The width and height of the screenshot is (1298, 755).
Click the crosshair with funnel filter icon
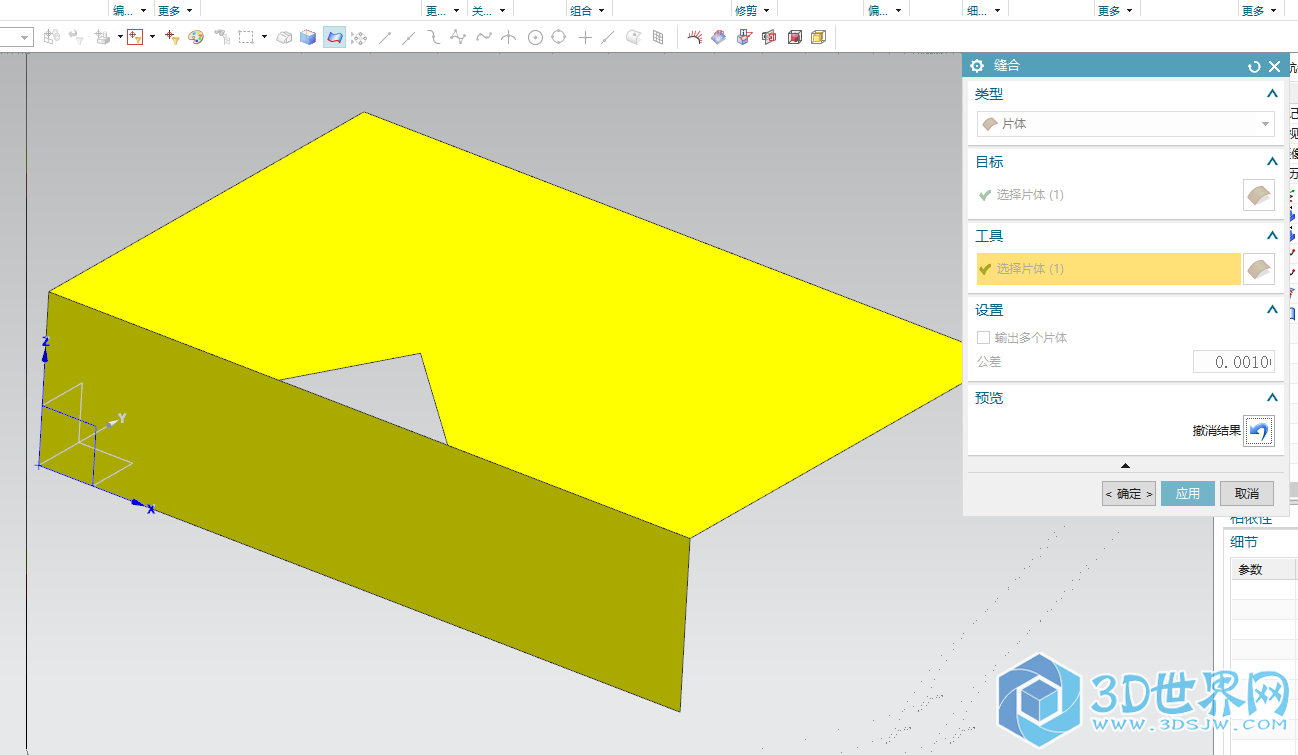(x=171, y=37)
